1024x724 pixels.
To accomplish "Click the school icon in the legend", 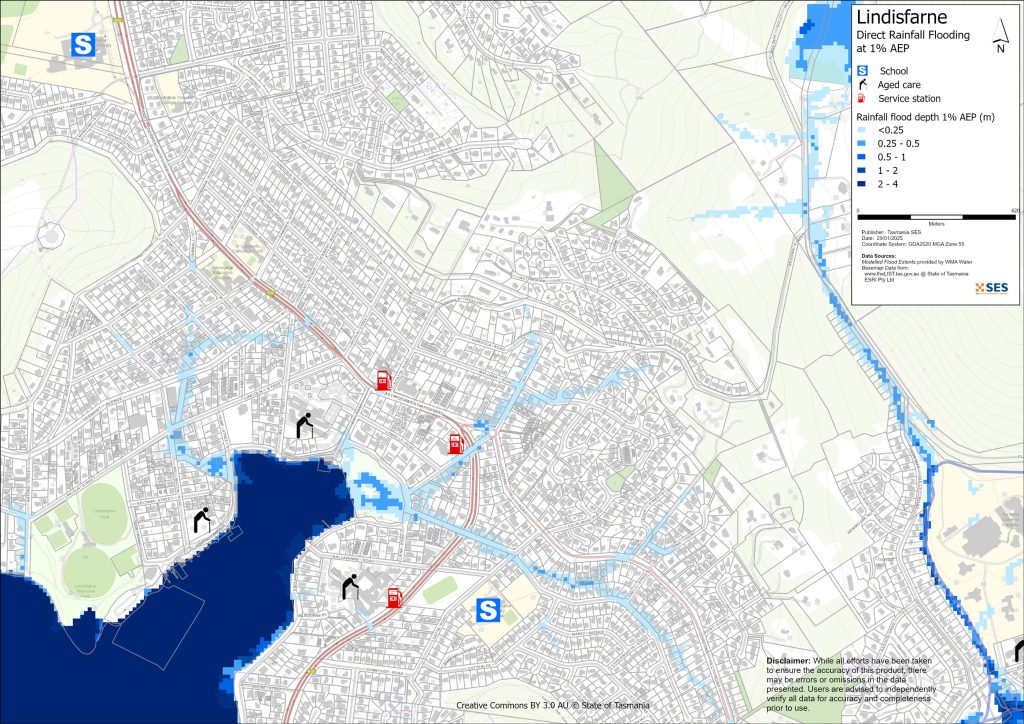I will (862, 71).
